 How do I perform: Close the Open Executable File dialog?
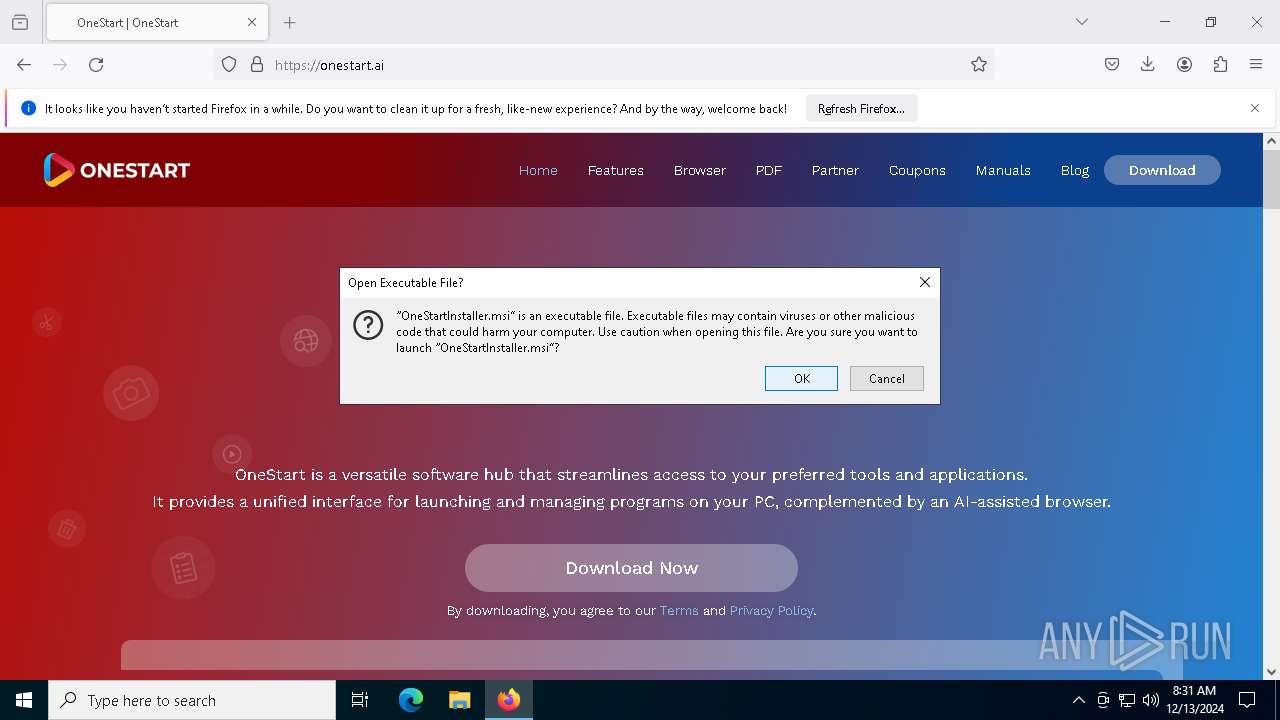tap(925, 282)
